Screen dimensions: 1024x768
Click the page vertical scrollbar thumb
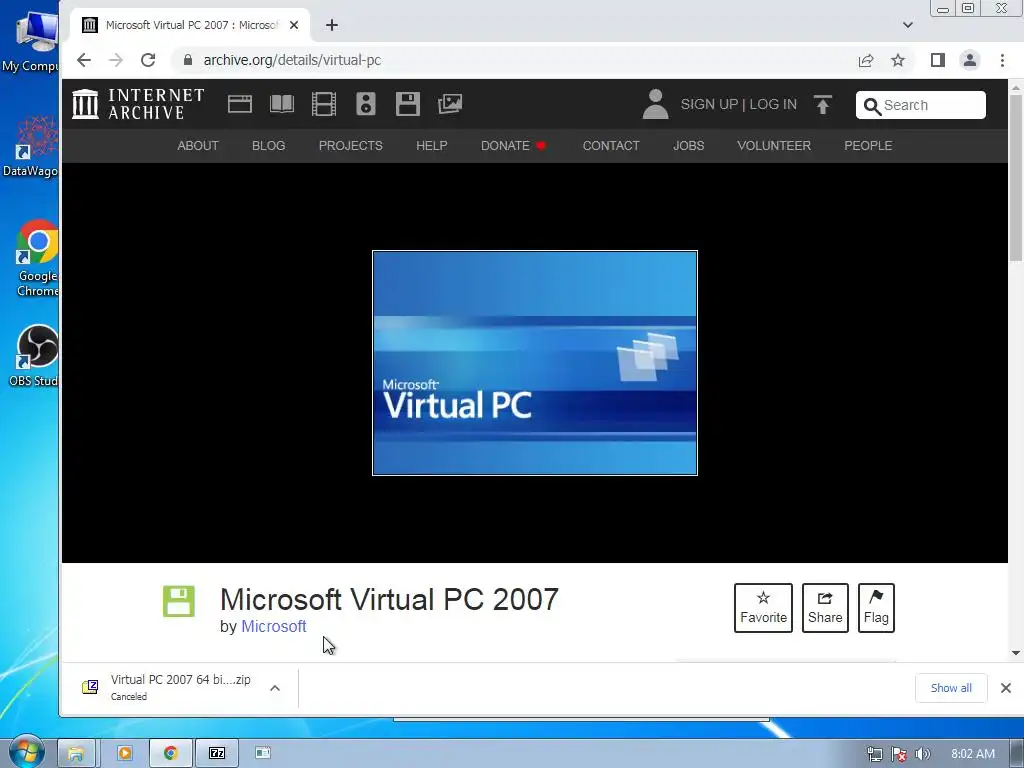pos(1016,176)
